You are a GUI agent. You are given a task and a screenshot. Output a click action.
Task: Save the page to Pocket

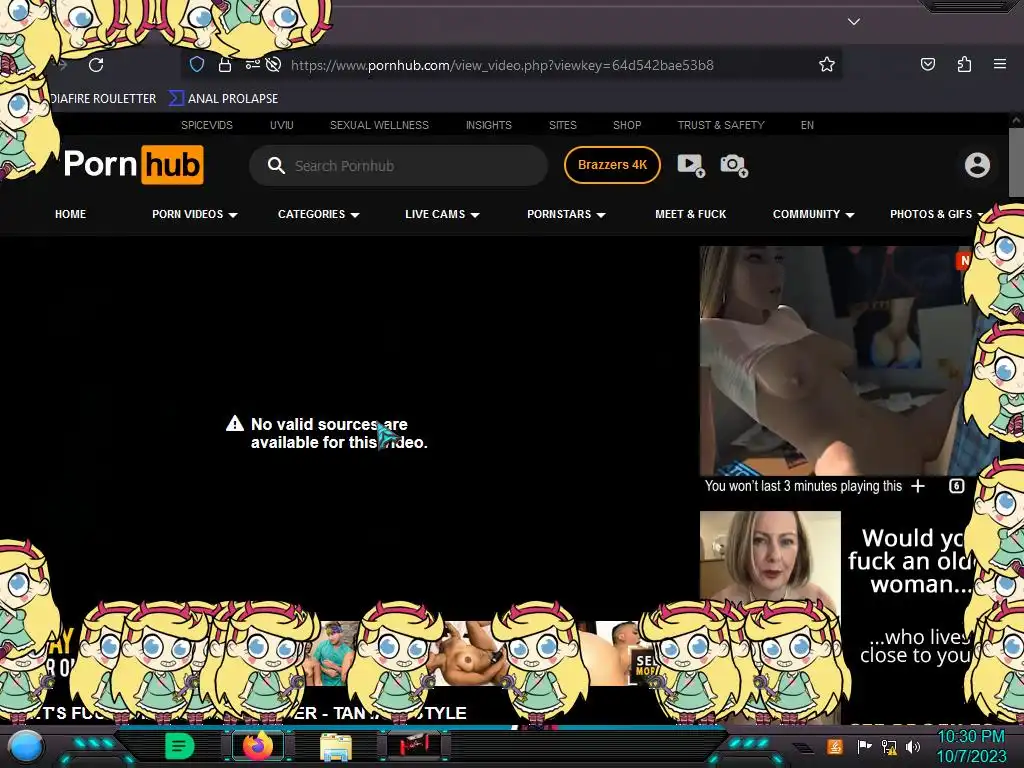tap(927, 64)
